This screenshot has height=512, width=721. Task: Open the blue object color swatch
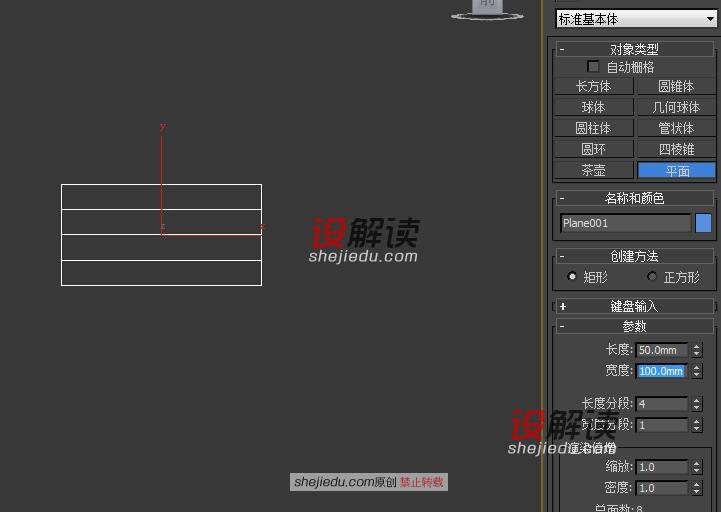click(x=704, y=223)
